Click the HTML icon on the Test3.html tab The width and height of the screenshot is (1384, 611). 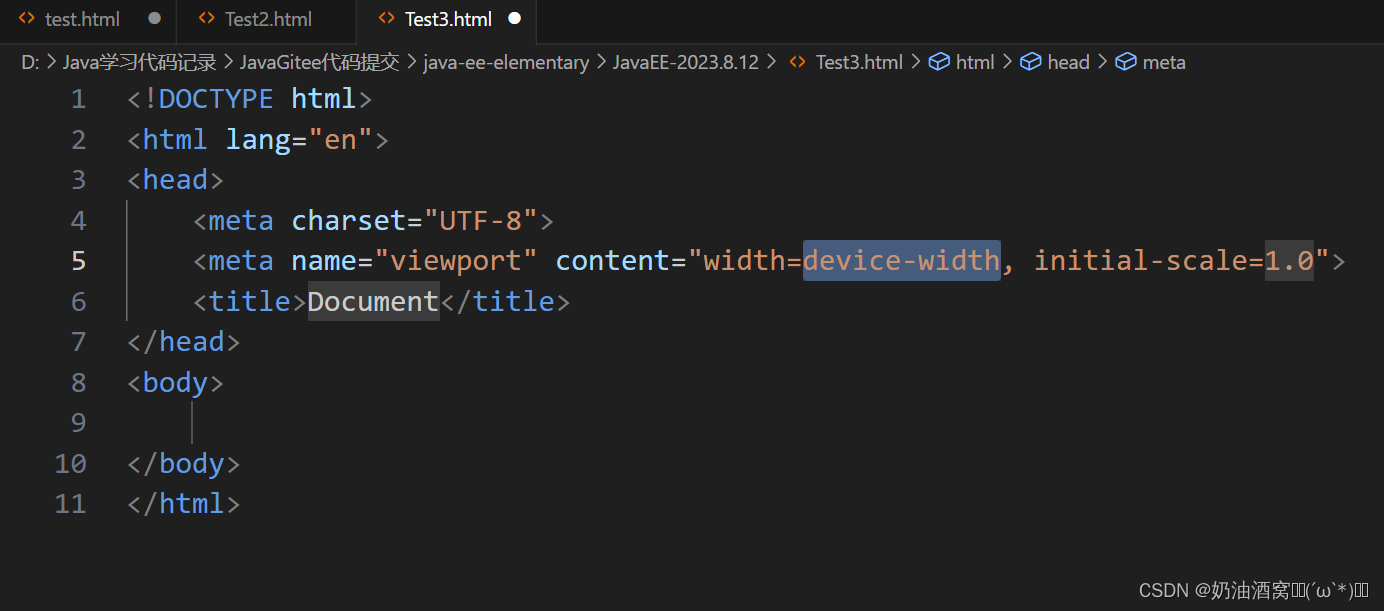coord(388,18)
